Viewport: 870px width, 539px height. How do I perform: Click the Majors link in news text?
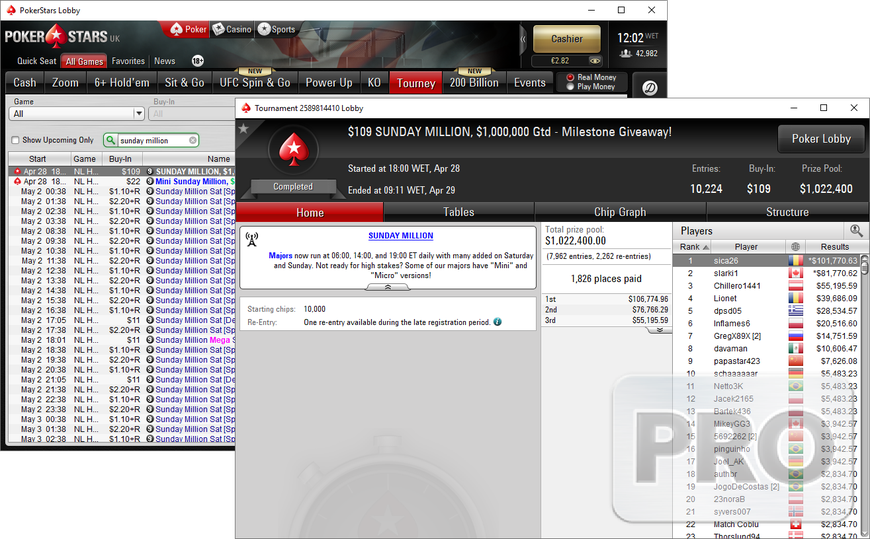click(x=280, y=255)
